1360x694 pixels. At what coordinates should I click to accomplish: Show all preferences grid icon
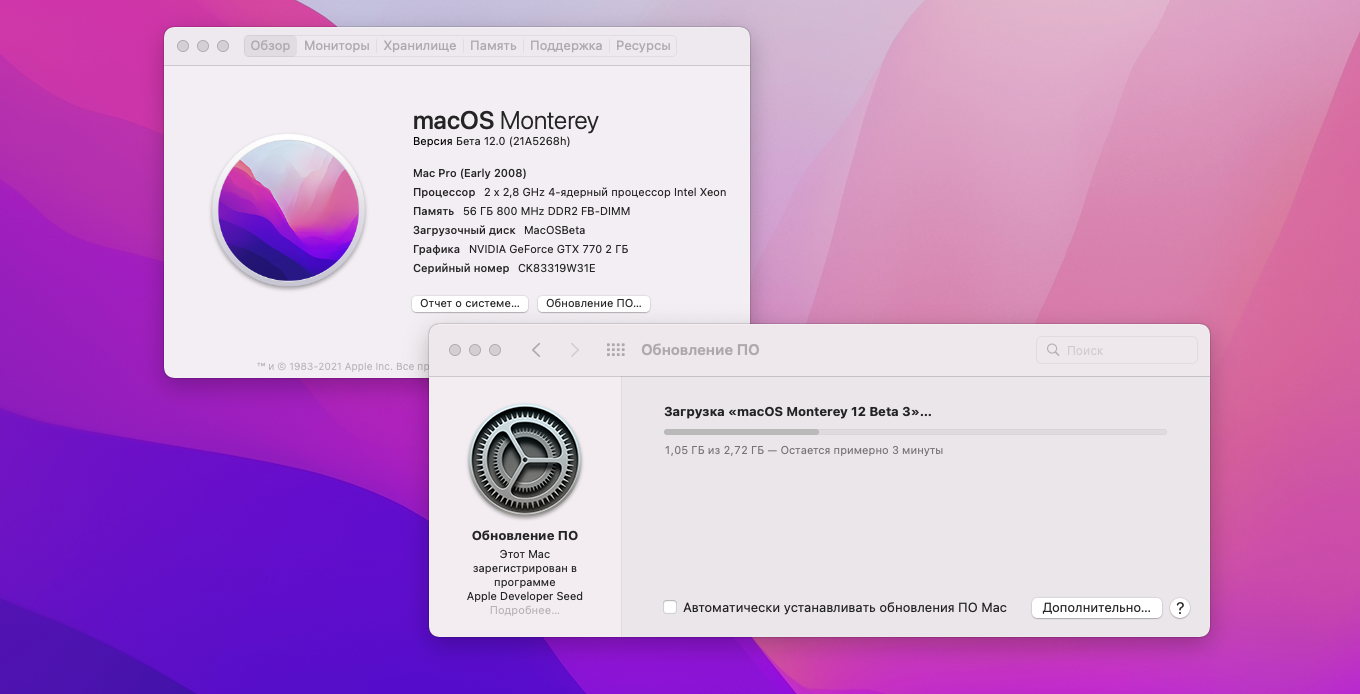click(616, 350)
